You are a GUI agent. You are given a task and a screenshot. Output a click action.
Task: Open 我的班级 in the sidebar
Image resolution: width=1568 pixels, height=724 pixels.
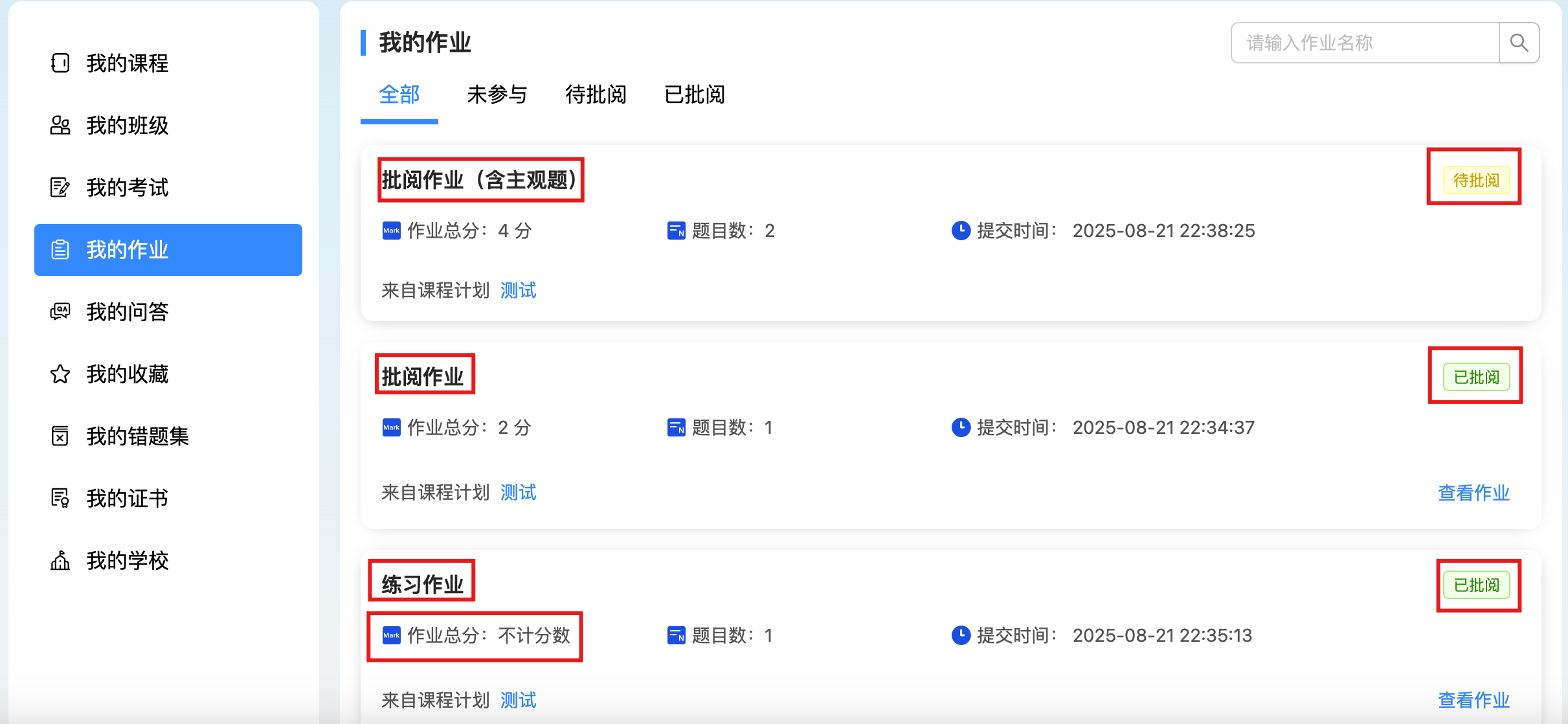127,126
